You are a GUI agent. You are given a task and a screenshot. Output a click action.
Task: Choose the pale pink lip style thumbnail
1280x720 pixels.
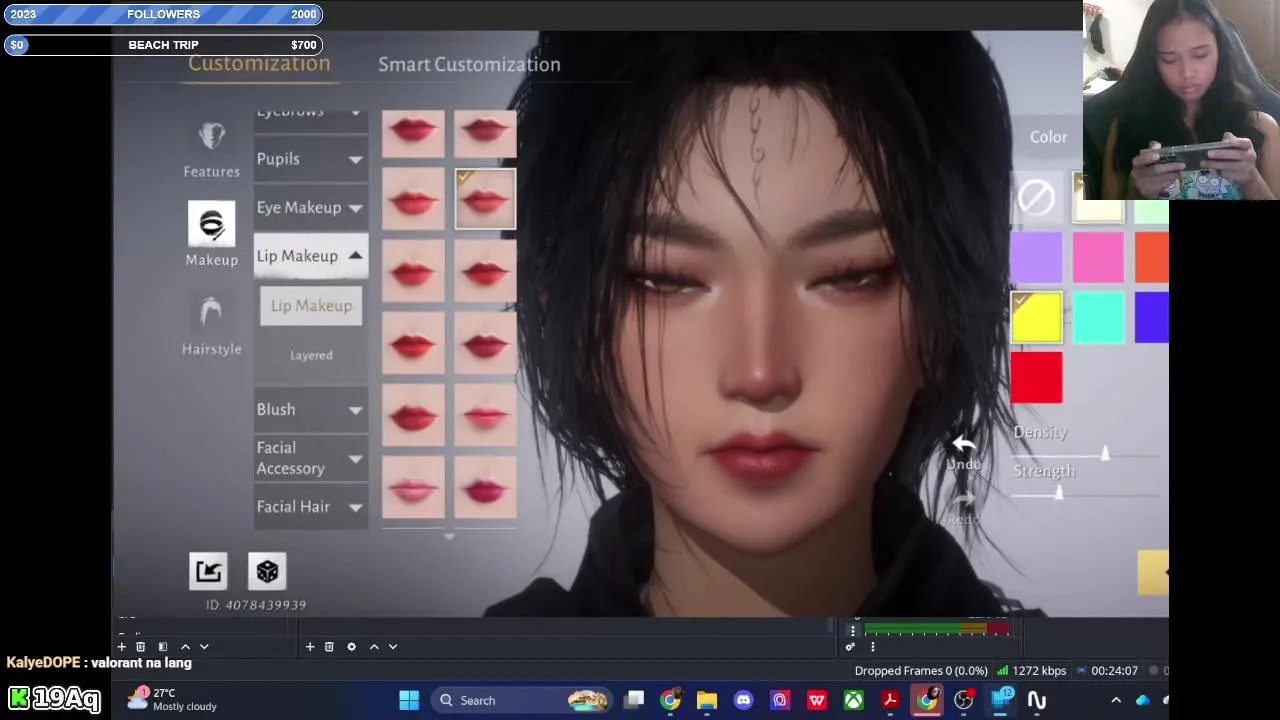pos(413,488)
